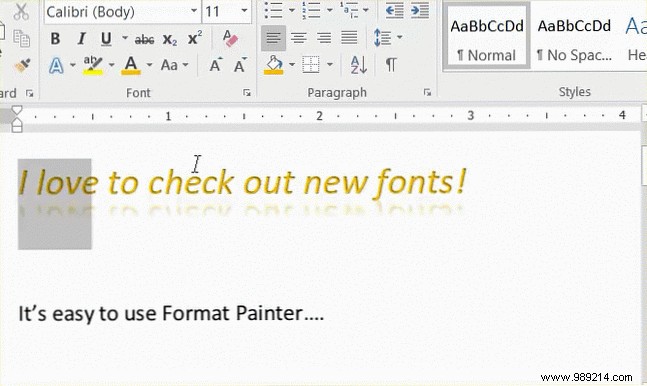This screenshot has height=386, width=647.
Task: Toggle Subscript formatting
Action: [170, 40]
